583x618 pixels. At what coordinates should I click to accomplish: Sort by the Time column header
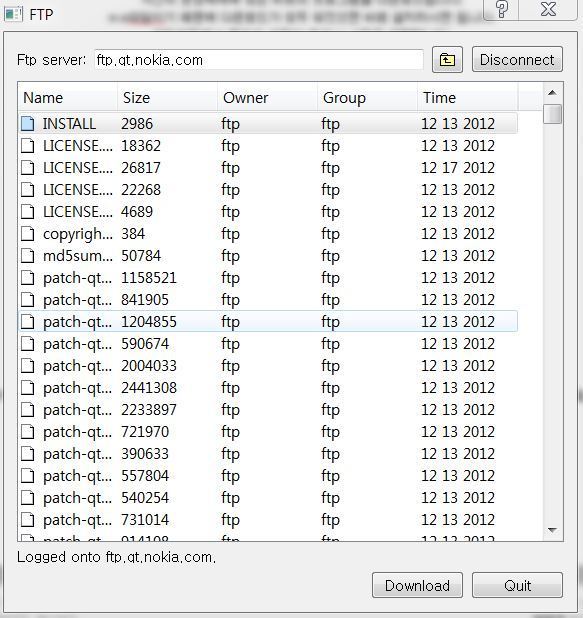click(468, 98)
